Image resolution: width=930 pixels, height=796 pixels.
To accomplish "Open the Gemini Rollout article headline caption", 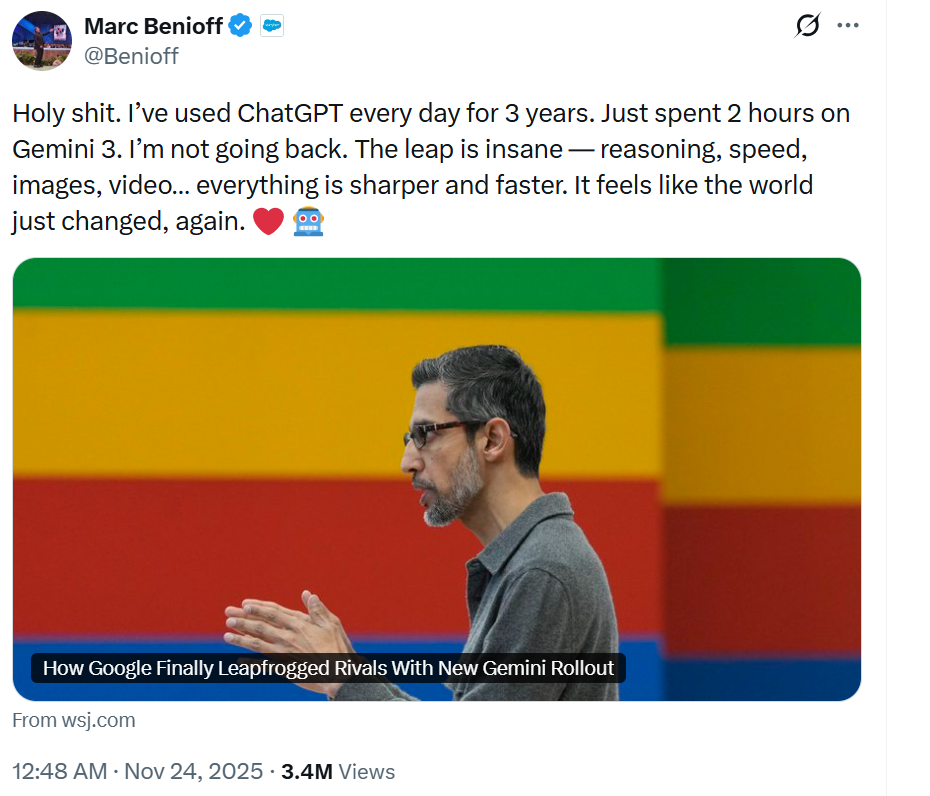I will pyautogui.click(x=328, y=668).
